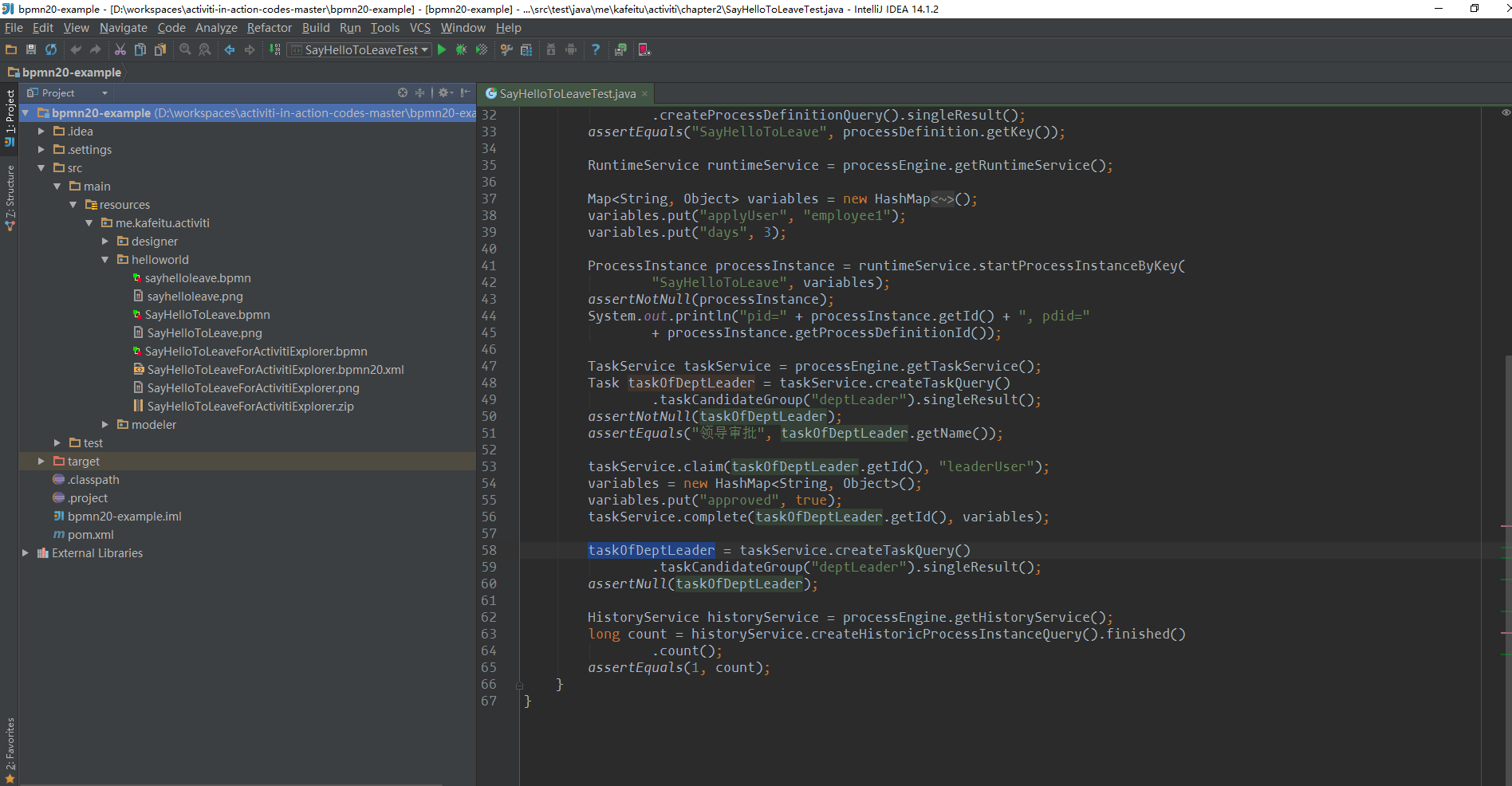This screenshot has width=1512, height=786.
Task: Open the File menu
Action: (14, 28)
